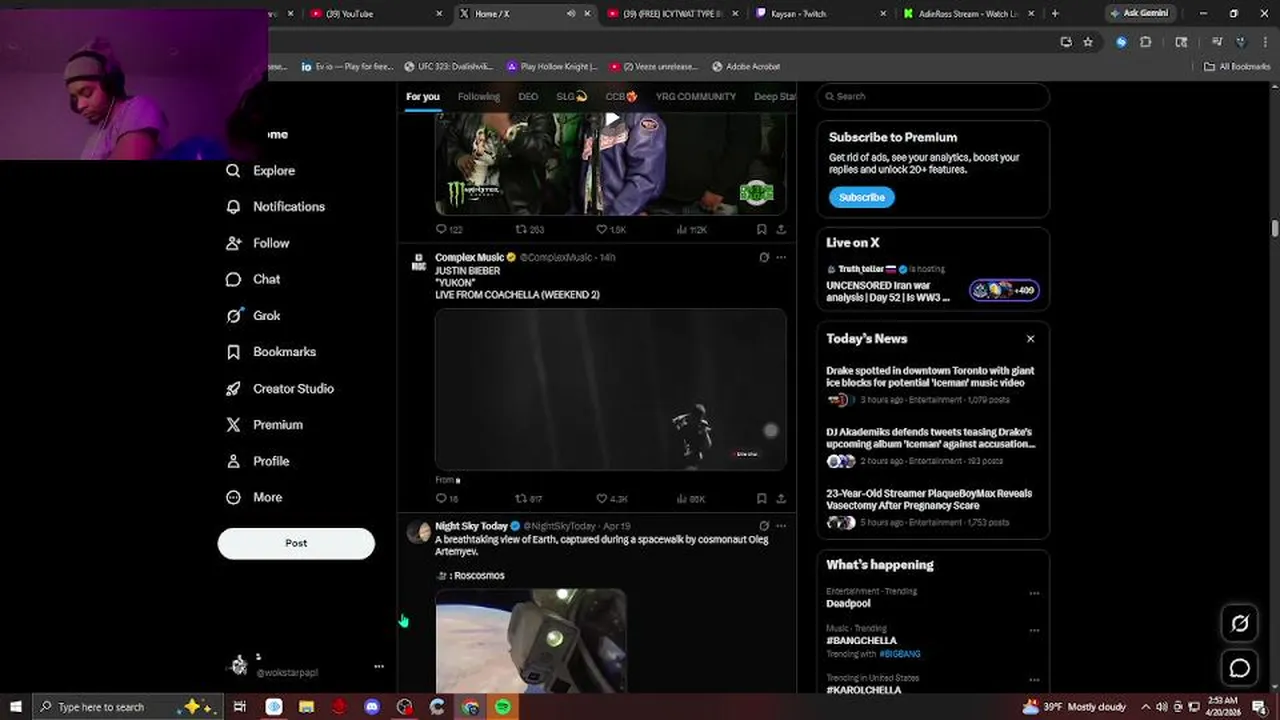This screenshot has width=1280, height=720.
Task: Click Grok icon on Night Sky Today post
Action: coord(764,526)
